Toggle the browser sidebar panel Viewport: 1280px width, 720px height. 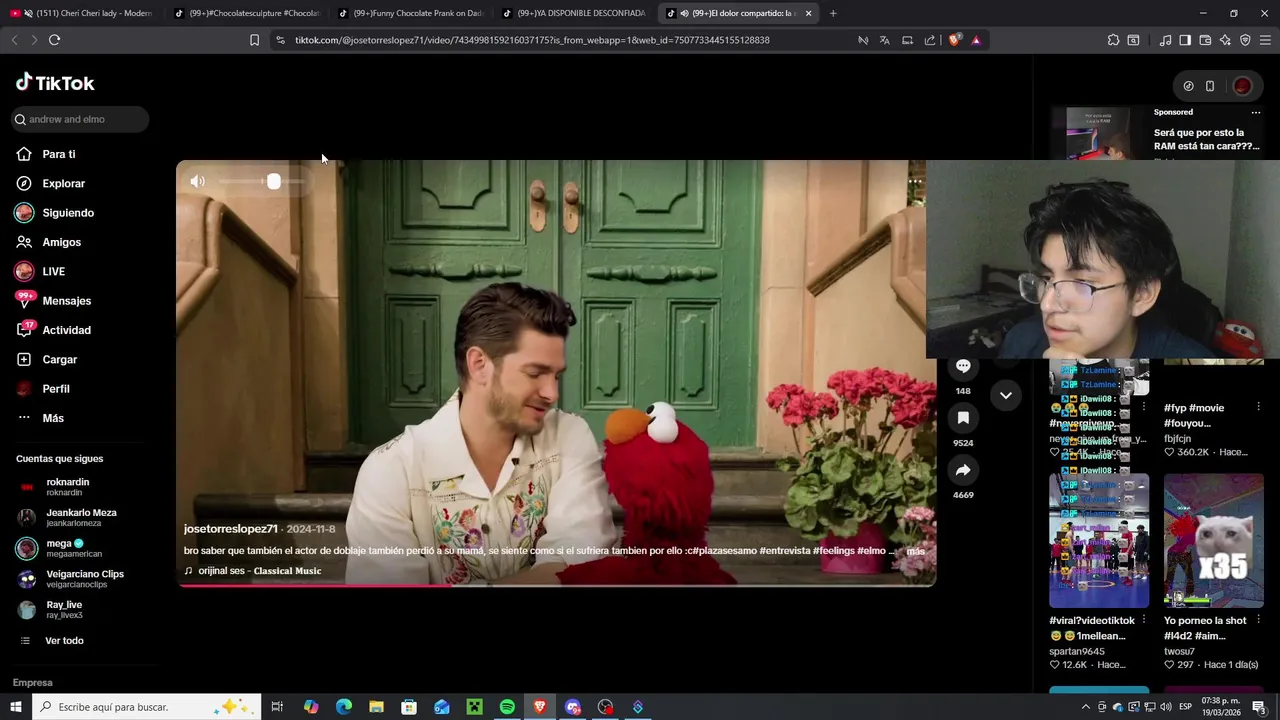[x=1185, y=40]
